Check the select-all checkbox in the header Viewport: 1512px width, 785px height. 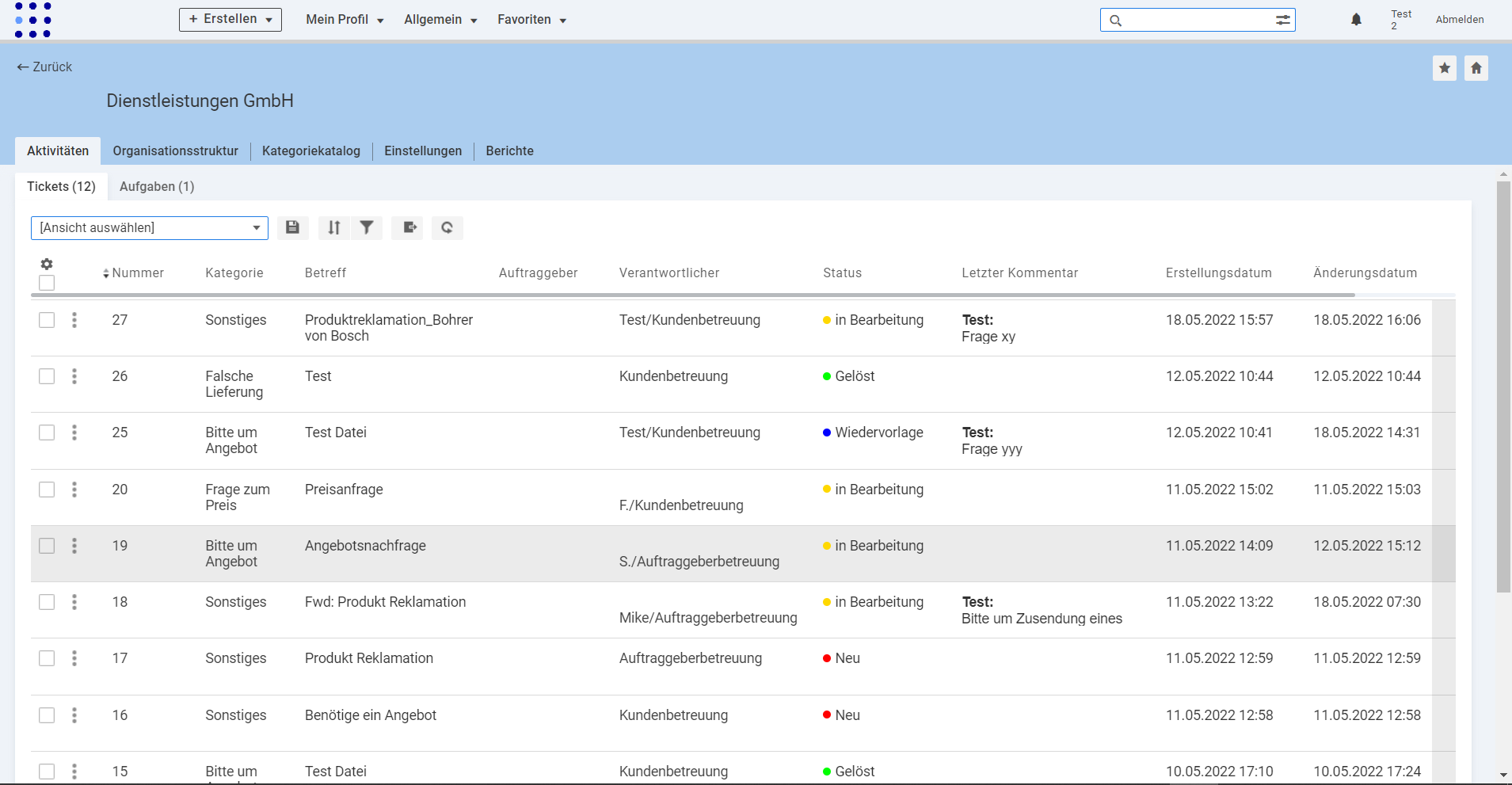(47, 283)
